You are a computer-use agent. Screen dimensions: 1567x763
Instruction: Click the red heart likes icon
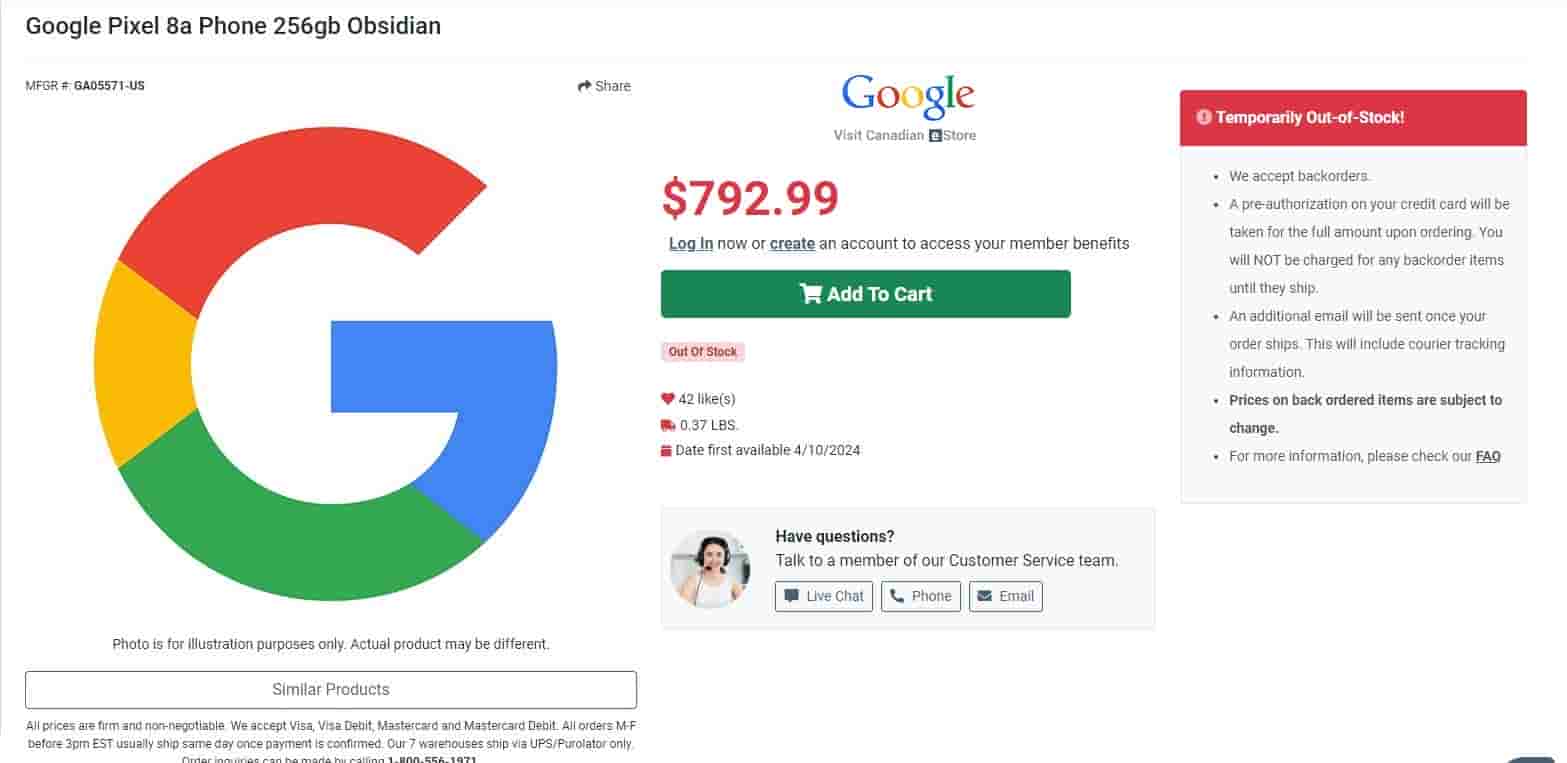point(668,399)
